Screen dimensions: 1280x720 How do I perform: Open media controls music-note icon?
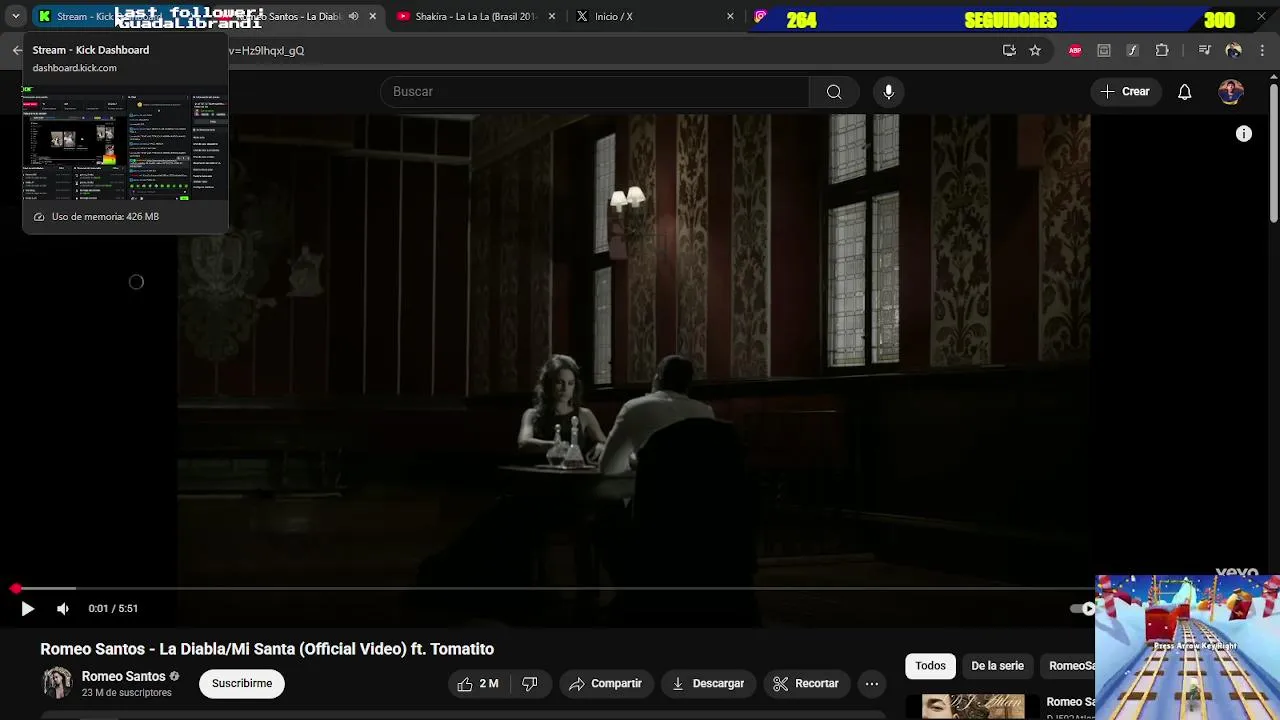1205,50
